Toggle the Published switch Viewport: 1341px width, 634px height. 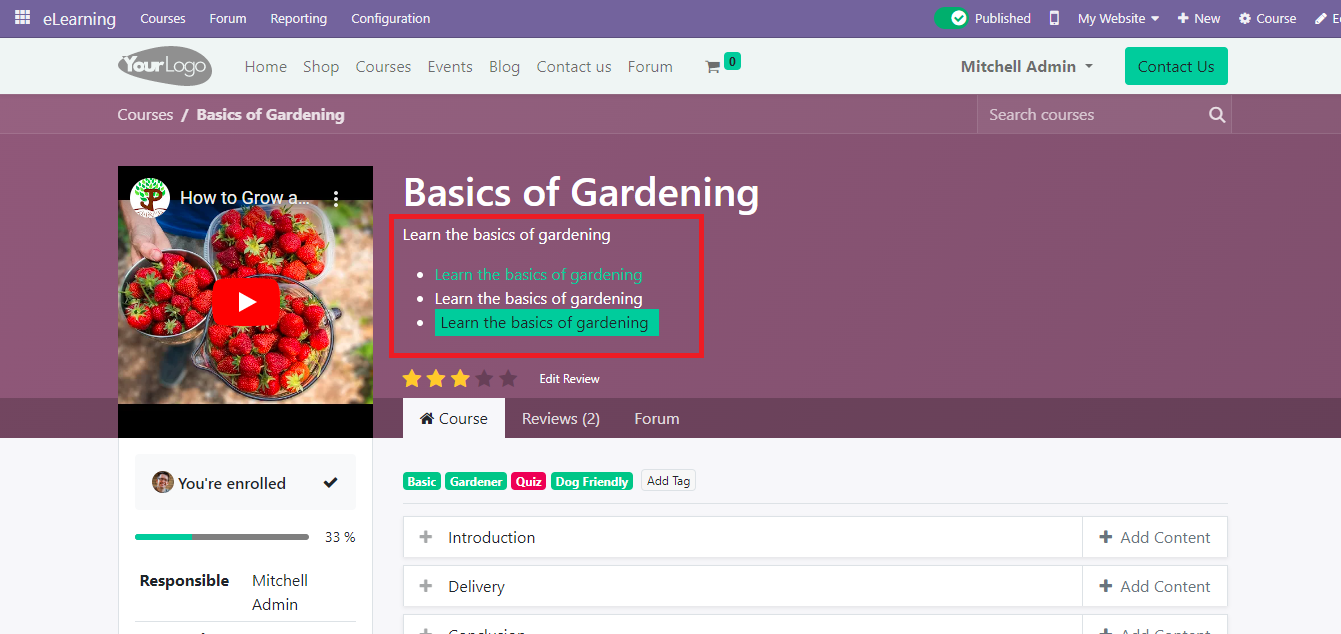pyautogui.click(x=951, y=18)
